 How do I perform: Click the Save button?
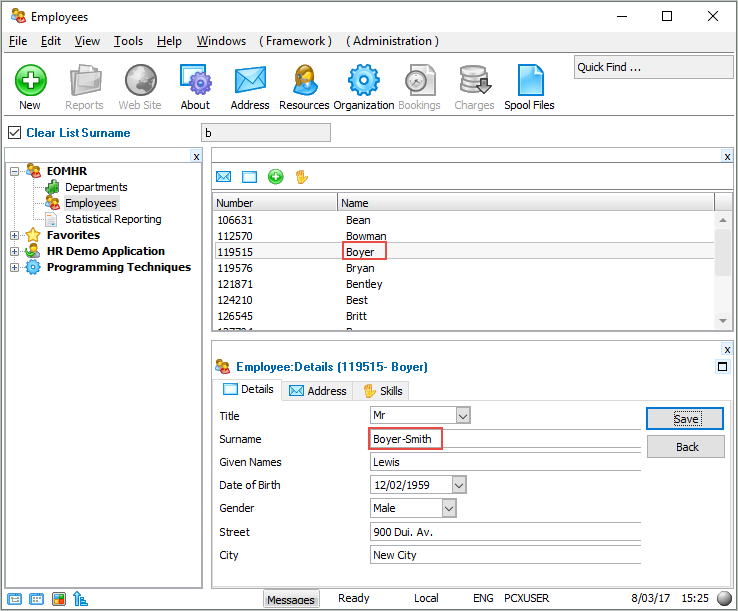(x=685, y=419)
